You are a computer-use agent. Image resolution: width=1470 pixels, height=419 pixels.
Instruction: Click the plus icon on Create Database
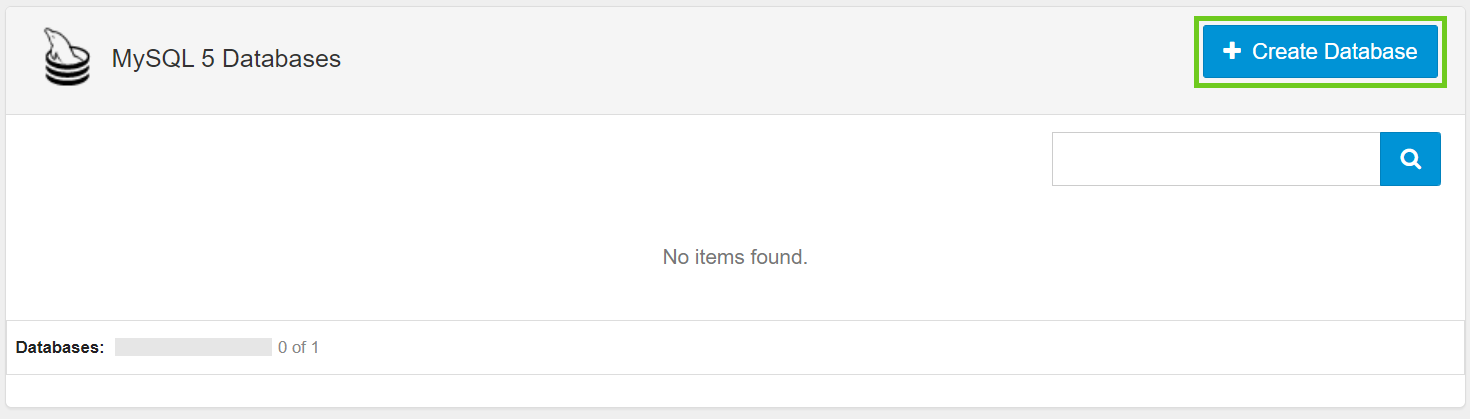pos(1232,51)
